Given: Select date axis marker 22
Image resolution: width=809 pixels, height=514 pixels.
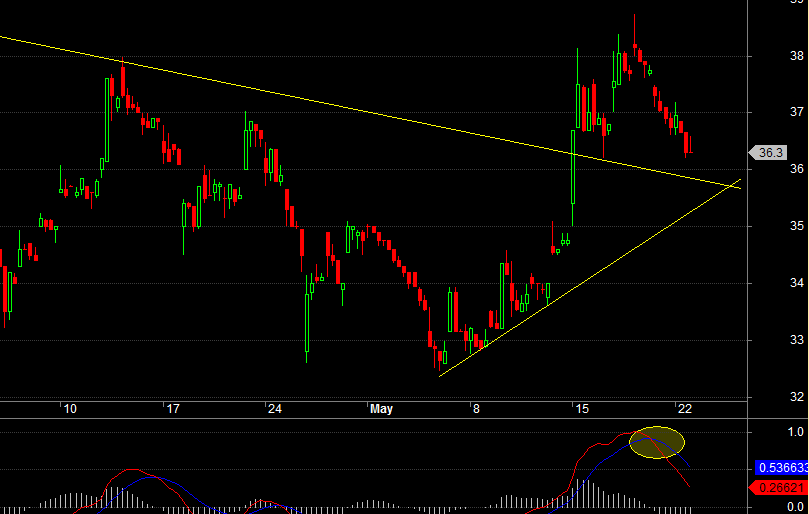Looking at the screenshot, I should [684, 409].
